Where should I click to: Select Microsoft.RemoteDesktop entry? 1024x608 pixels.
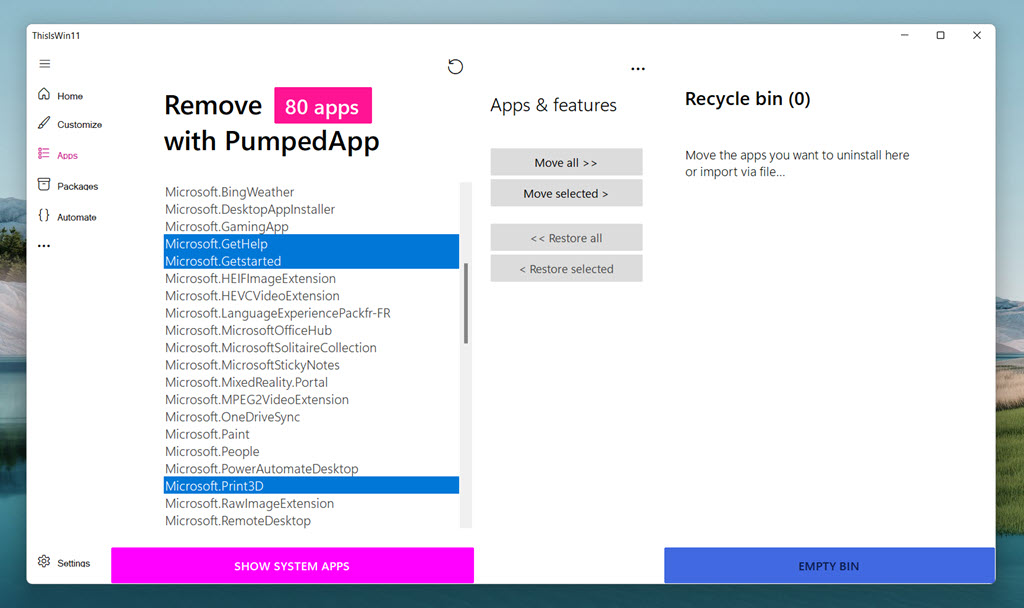click(x=311, y=520)
